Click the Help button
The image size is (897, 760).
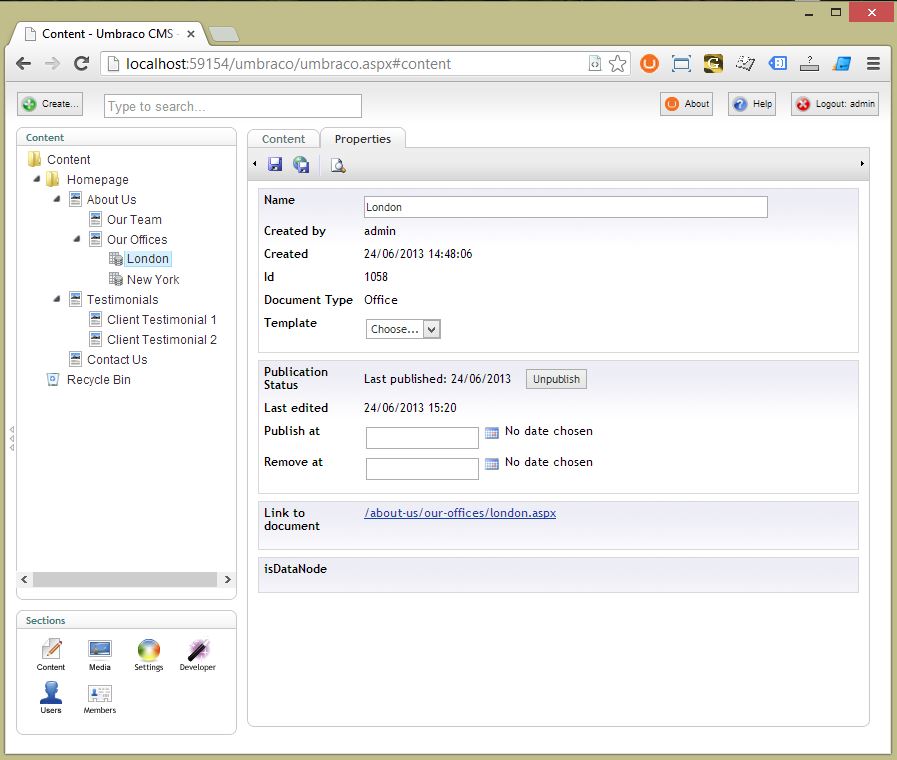752,104
